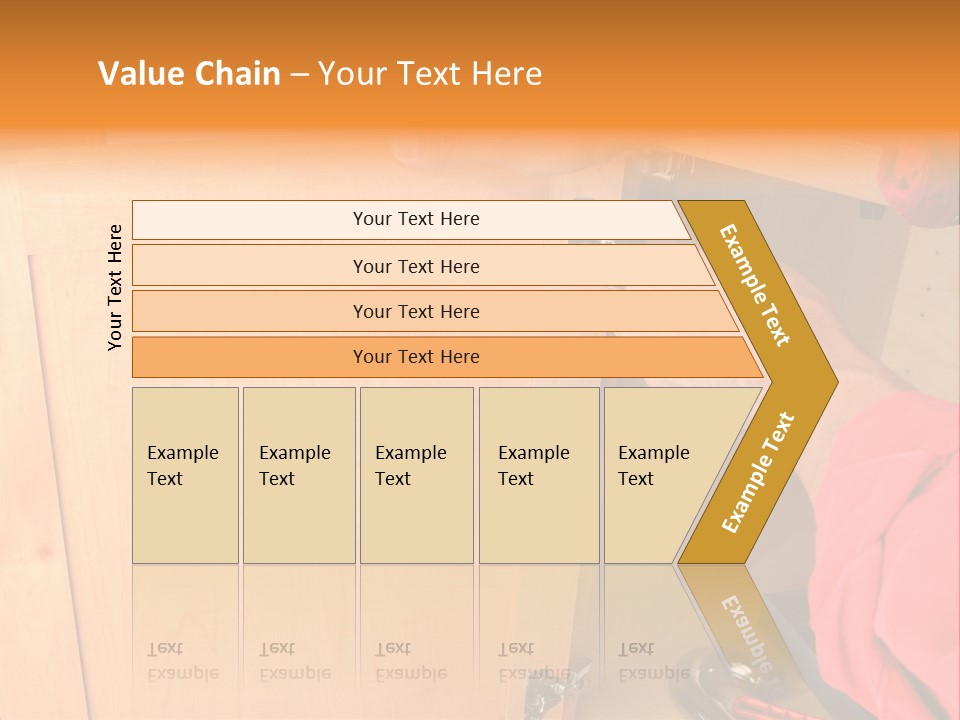
Task: Select the second 'Example Text' column box
Action: tap(299, 475)
